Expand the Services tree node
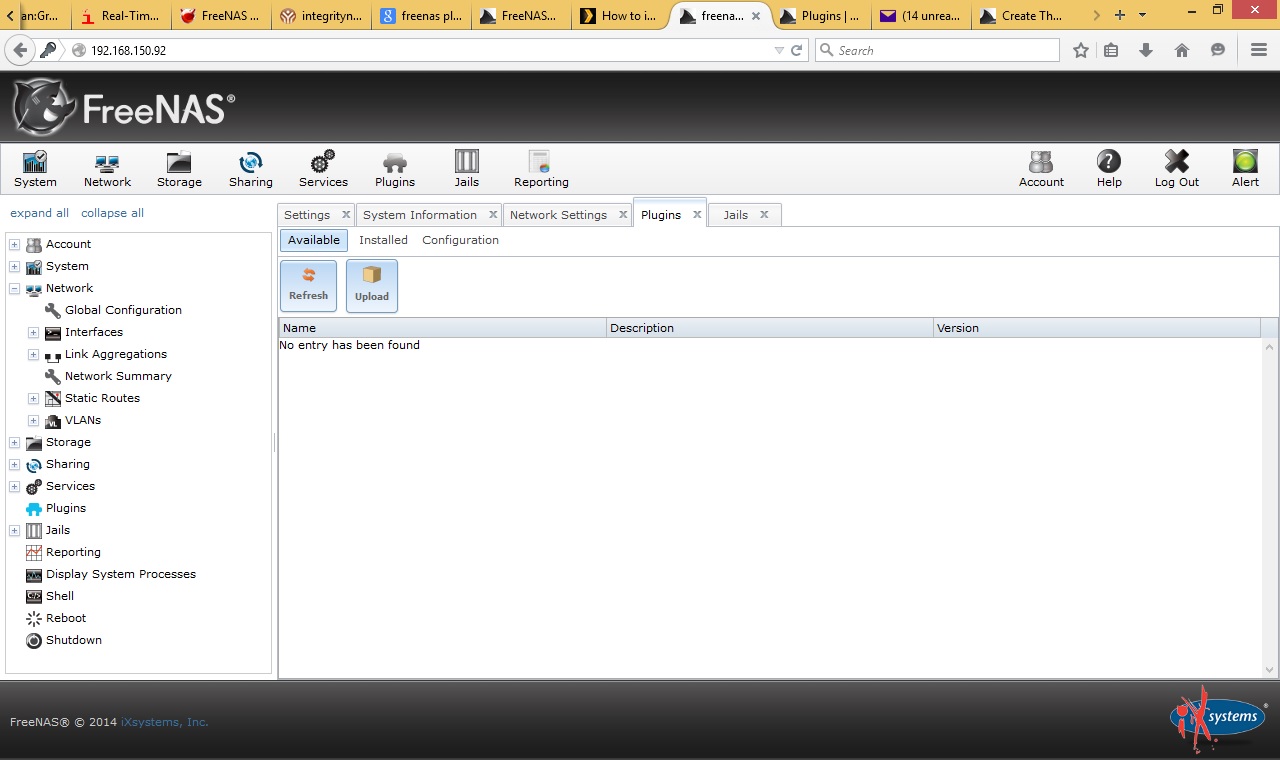 pos(14,486)
